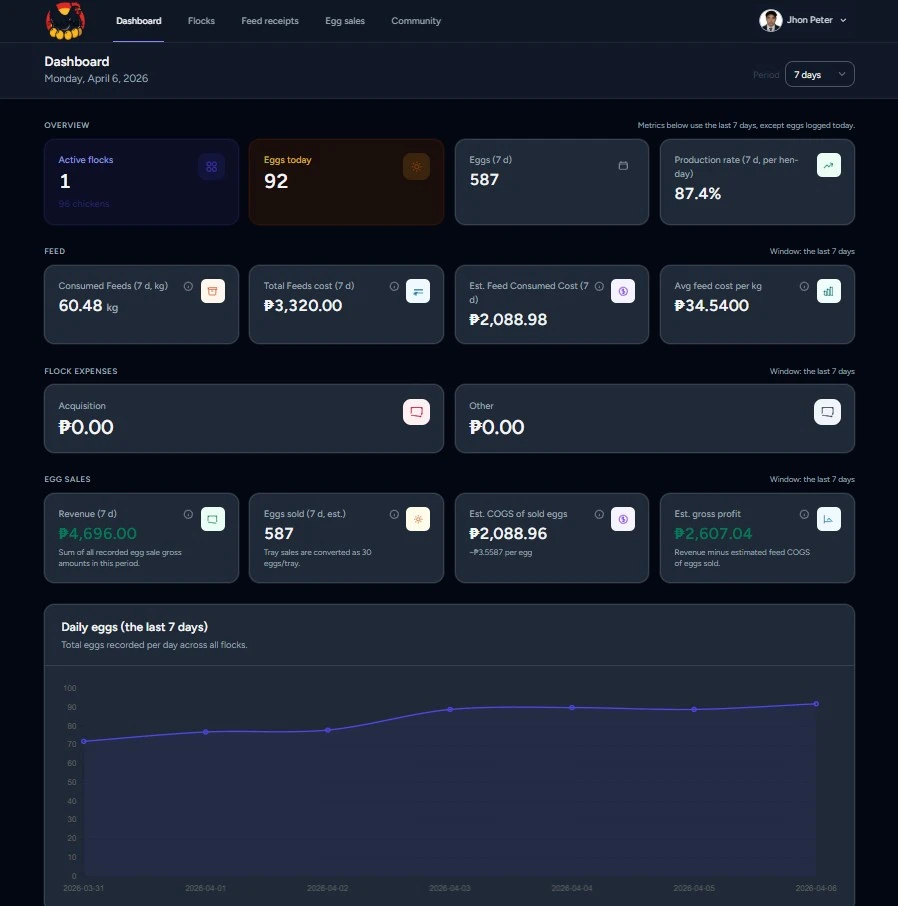Click the trending-line icon on Production rate card
Image resolution: width=898 pixels, height=906 pixels.
click(x=828, y=165)
